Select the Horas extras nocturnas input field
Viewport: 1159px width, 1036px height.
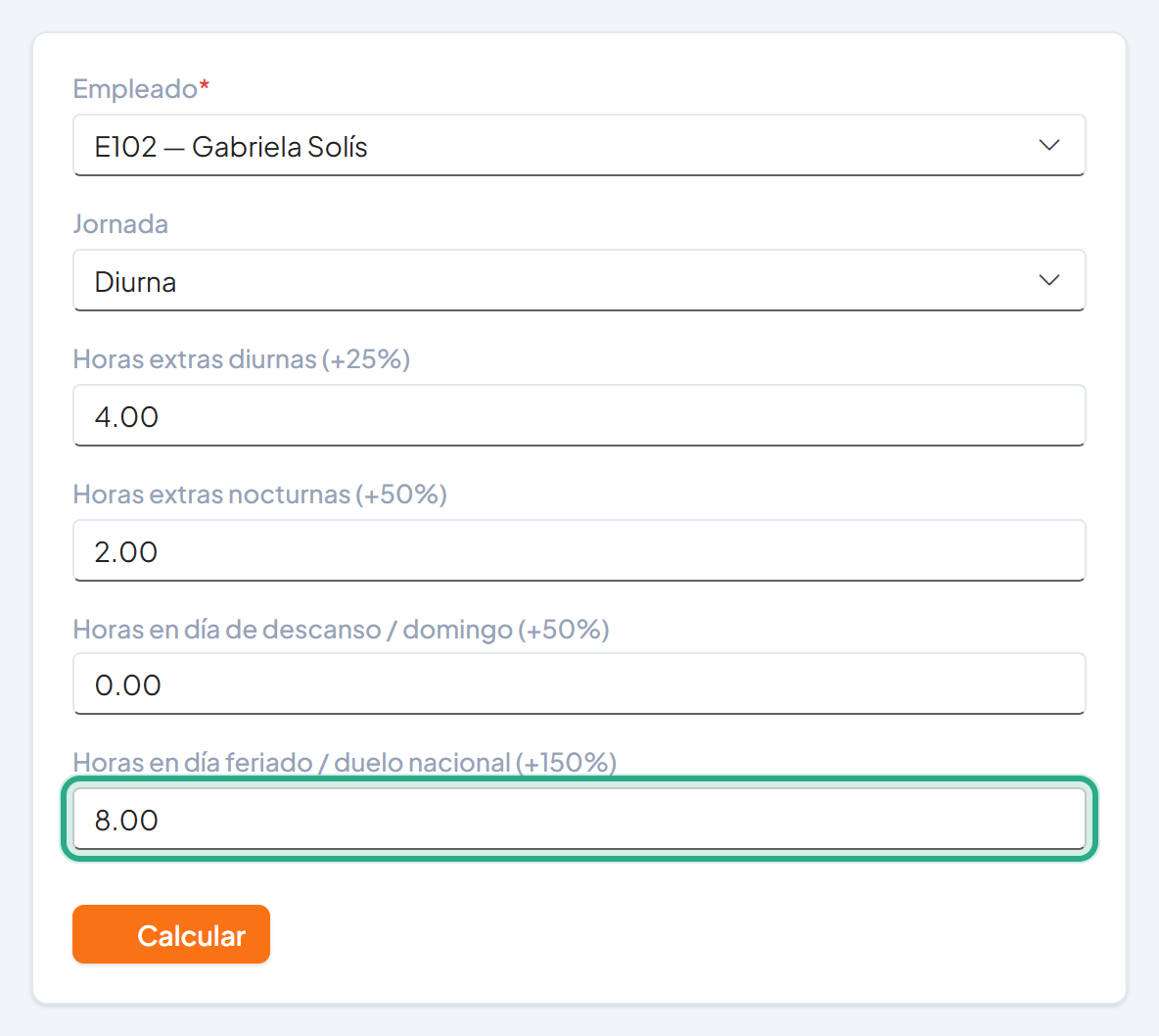[579, 550]
